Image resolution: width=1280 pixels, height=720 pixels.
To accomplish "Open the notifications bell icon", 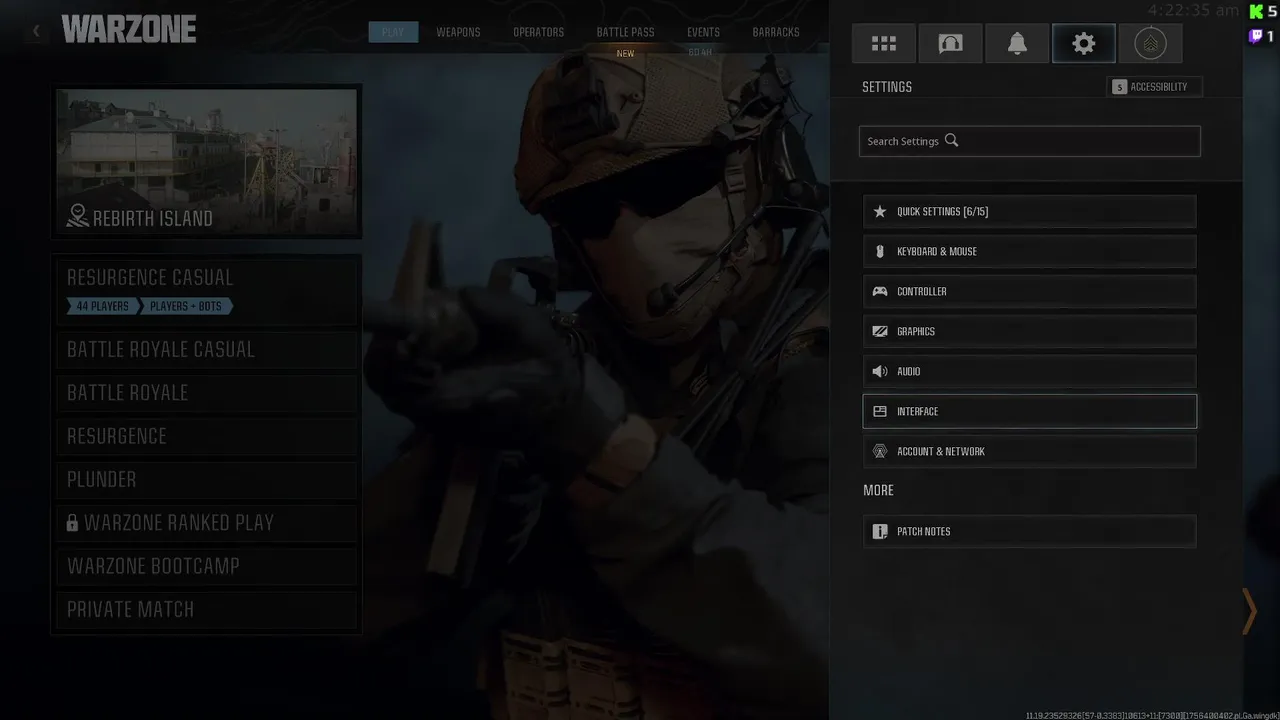I will click(1017, 43).
